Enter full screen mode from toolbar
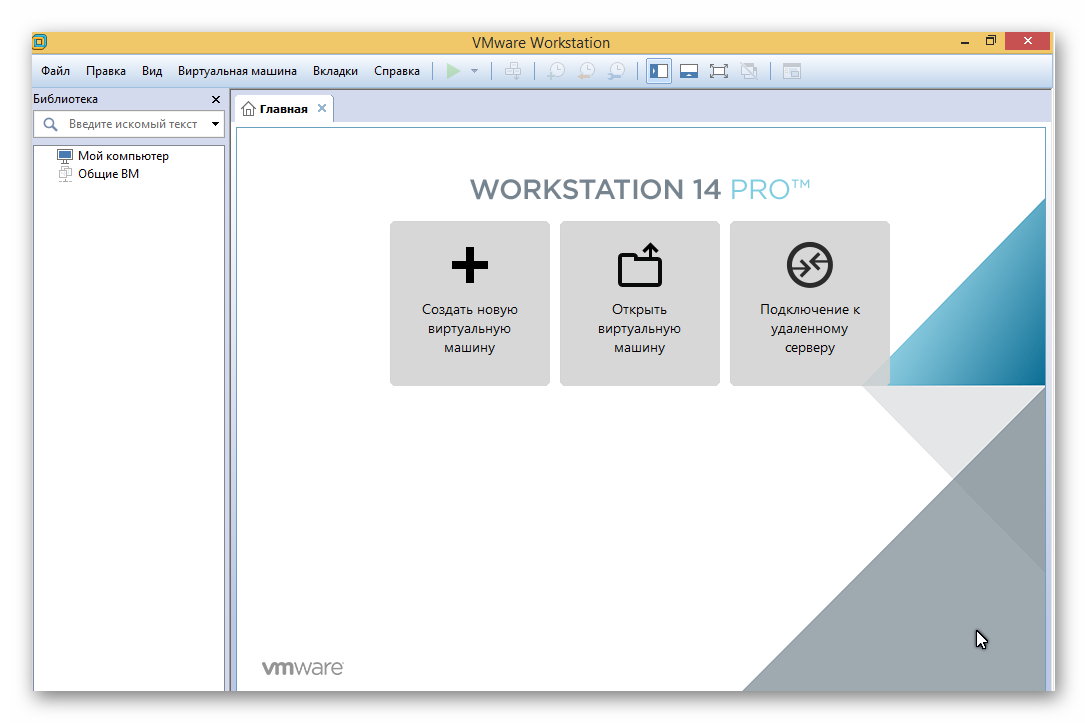This screenshot has height=723, width=1087. pyautogui.click(x=719, y=71)
